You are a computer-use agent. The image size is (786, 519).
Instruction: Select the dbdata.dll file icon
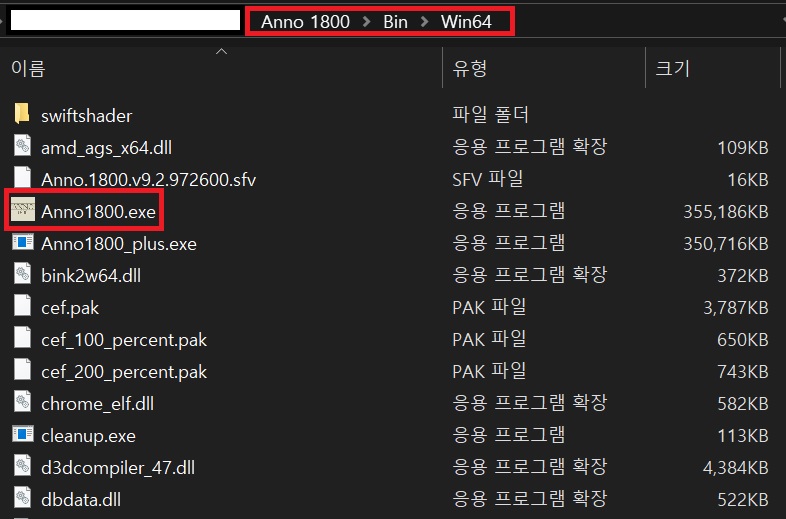tap(22, 497)
